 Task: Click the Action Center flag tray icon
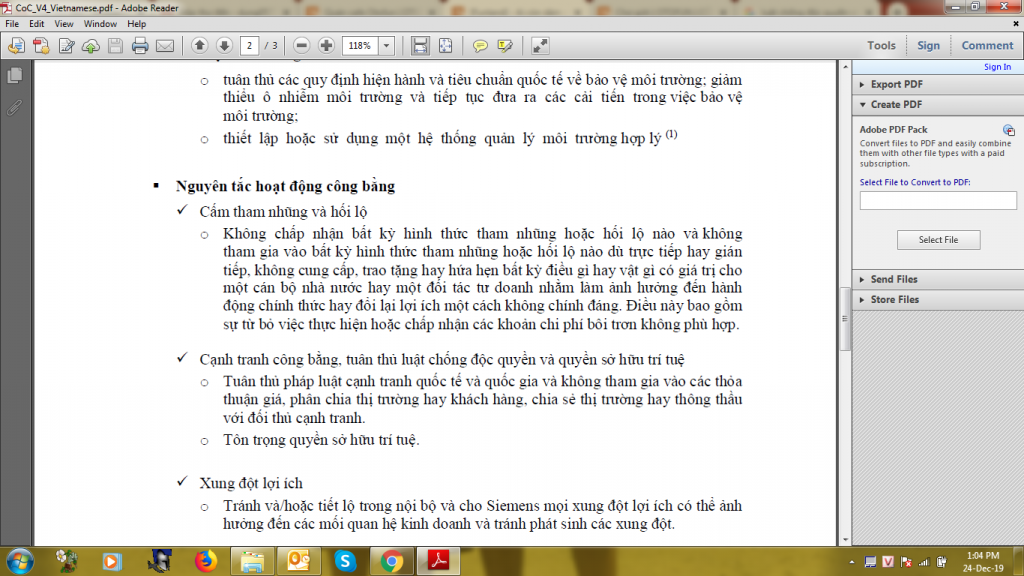click(x=906, y=562)
